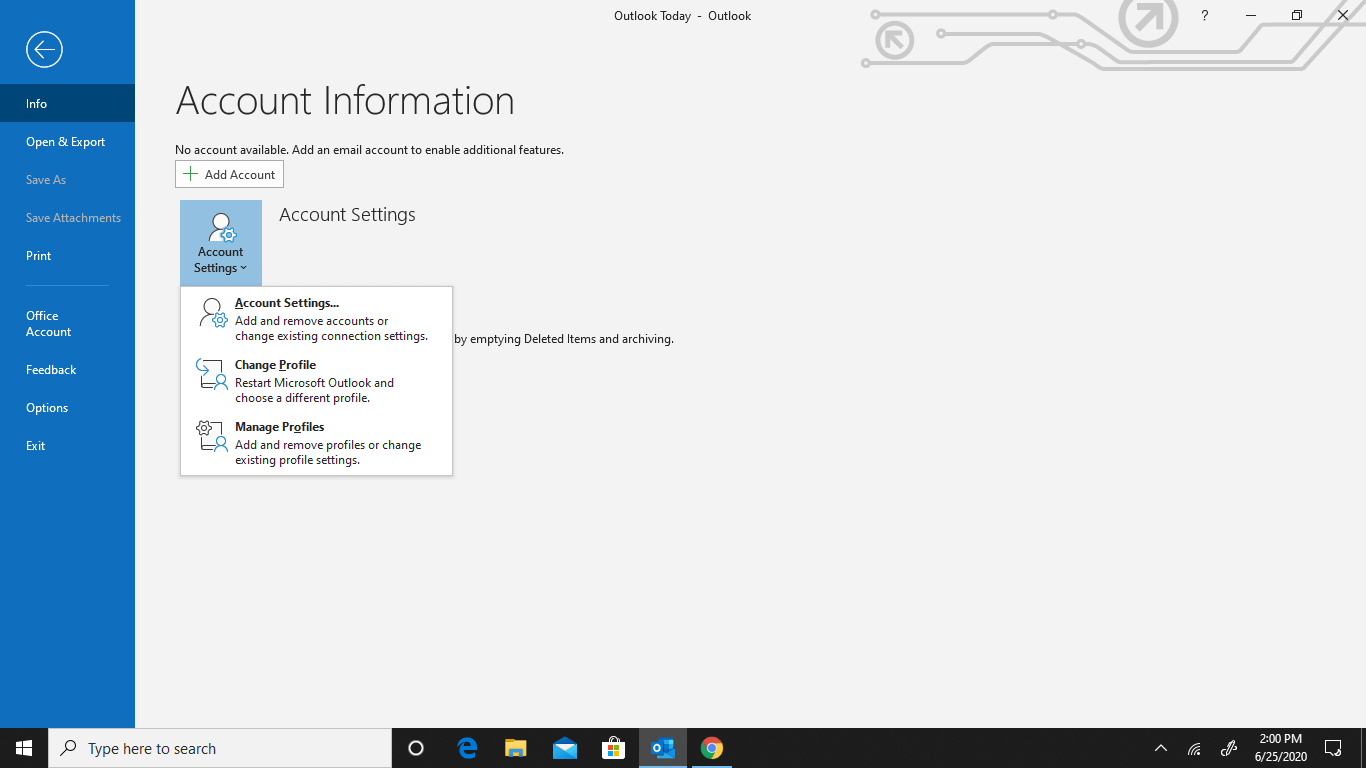Choose Change Profile from the menu
Image resolution: width=1366 pixels, height=768 pixels.
[316, 381]
